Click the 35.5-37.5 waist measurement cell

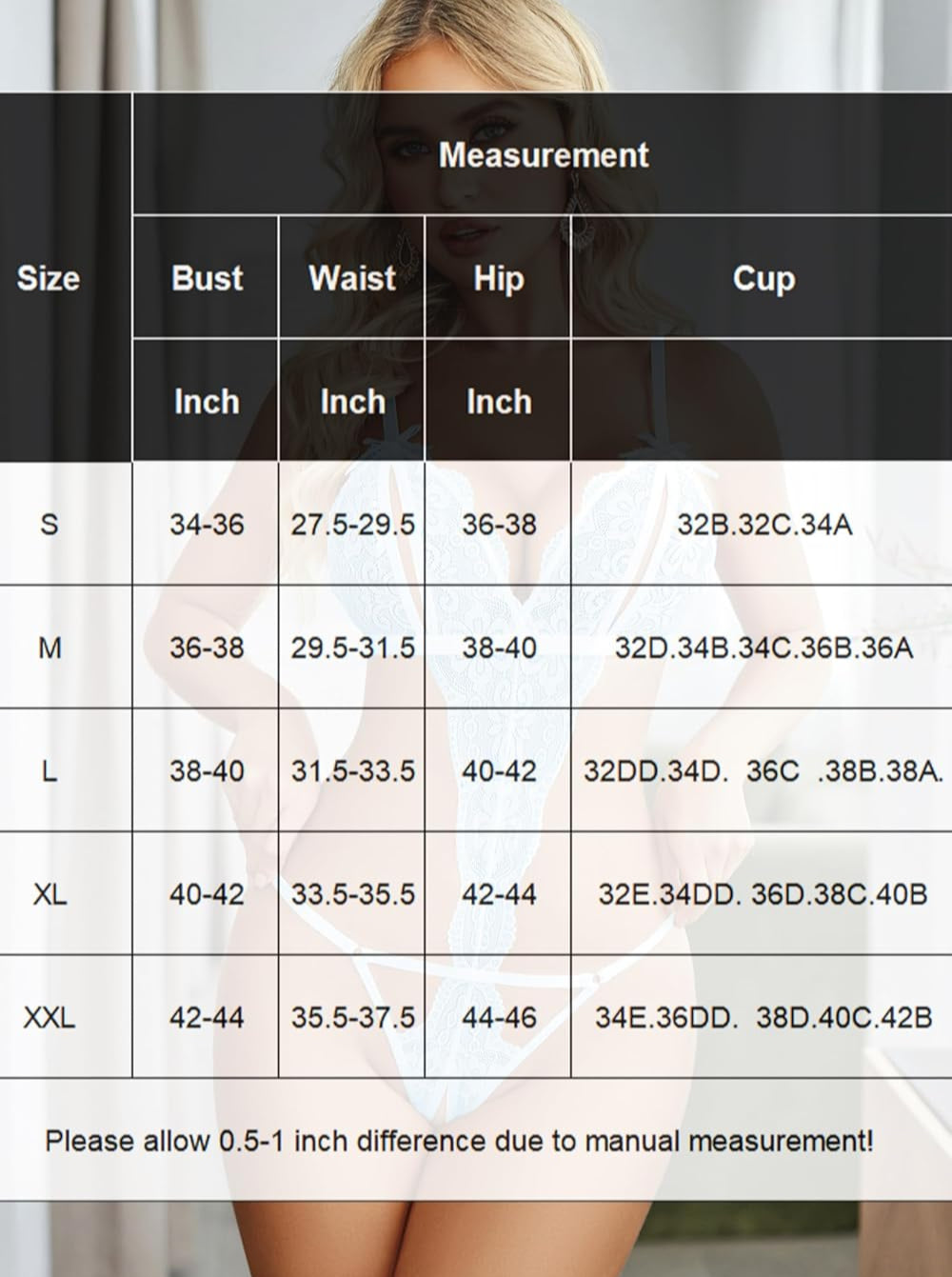352,1017
